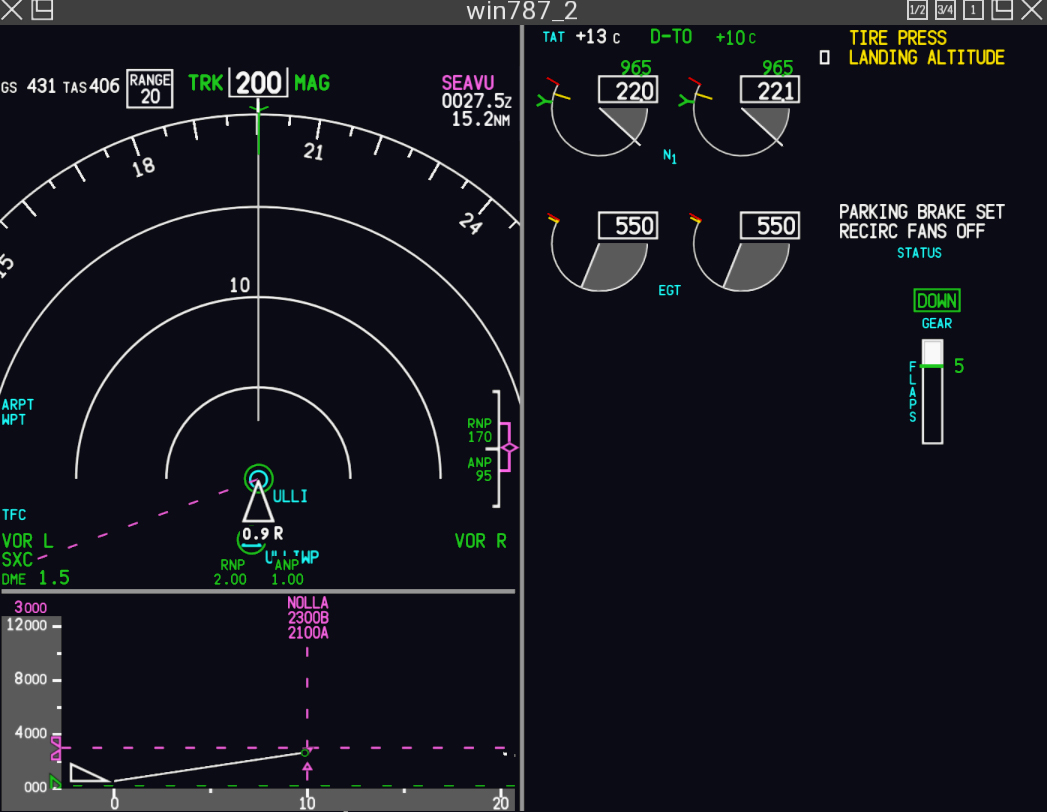Open the TRK 200 heading box
The height and width of the screenshot is (812, 1047).
point(256,83)
